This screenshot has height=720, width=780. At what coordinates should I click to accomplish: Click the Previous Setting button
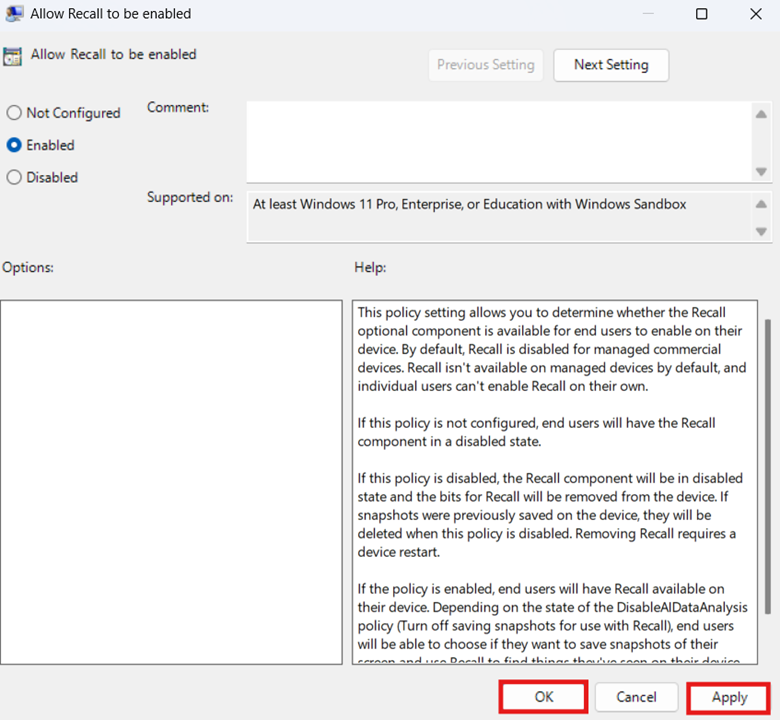click(485, 65)
